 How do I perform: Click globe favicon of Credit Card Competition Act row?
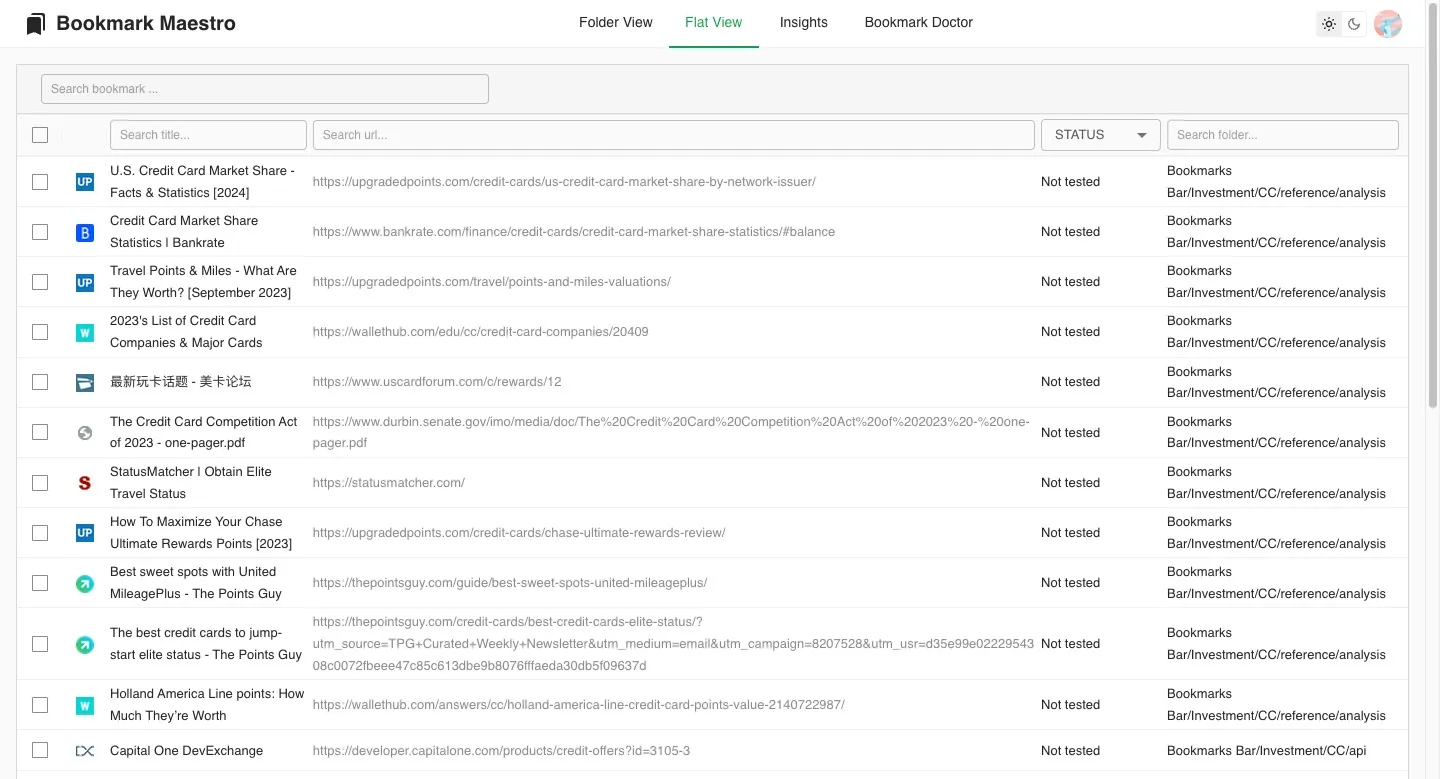tap(85, 433)
